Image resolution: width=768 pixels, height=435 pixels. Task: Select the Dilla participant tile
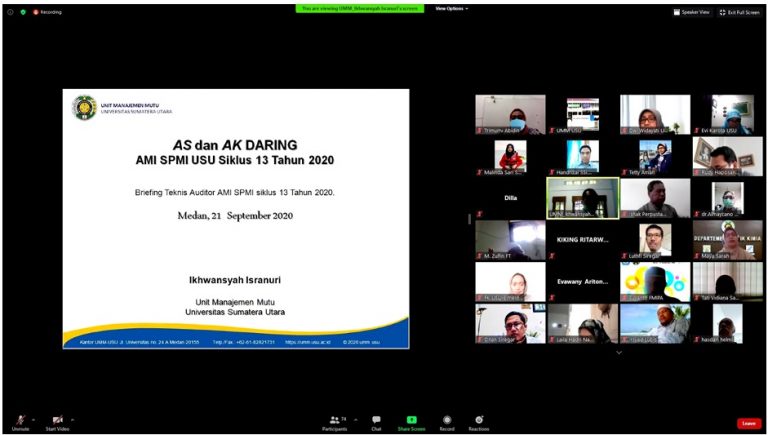coord(510,198)
